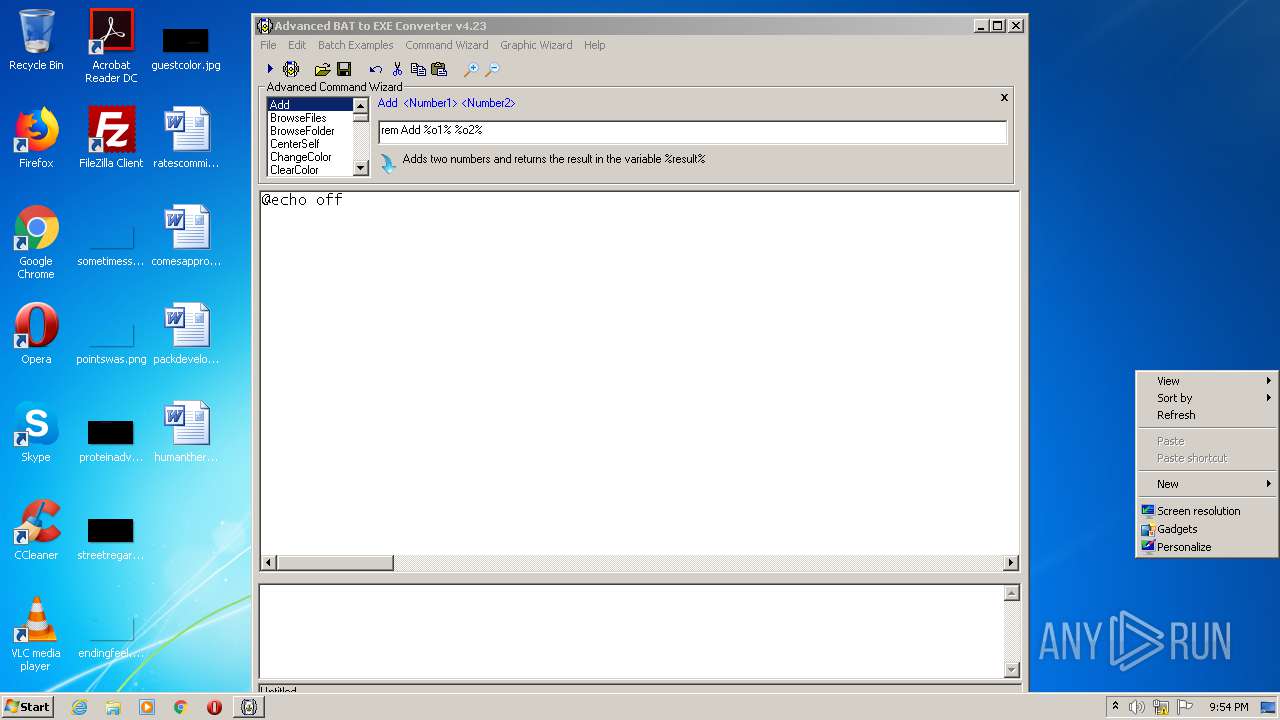Open Opera from the taskbar
The image size is (1280, 720).
[214, 707]
